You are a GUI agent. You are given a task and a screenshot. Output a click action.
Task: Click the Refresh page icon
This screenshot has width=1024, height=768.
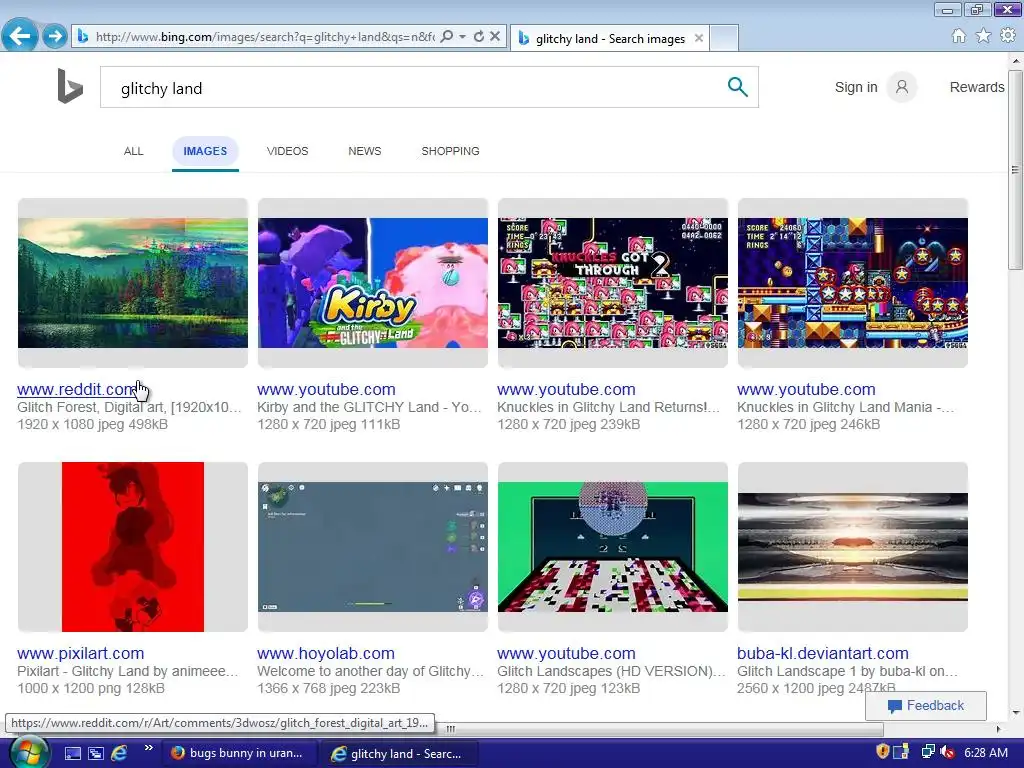point(479,37)
